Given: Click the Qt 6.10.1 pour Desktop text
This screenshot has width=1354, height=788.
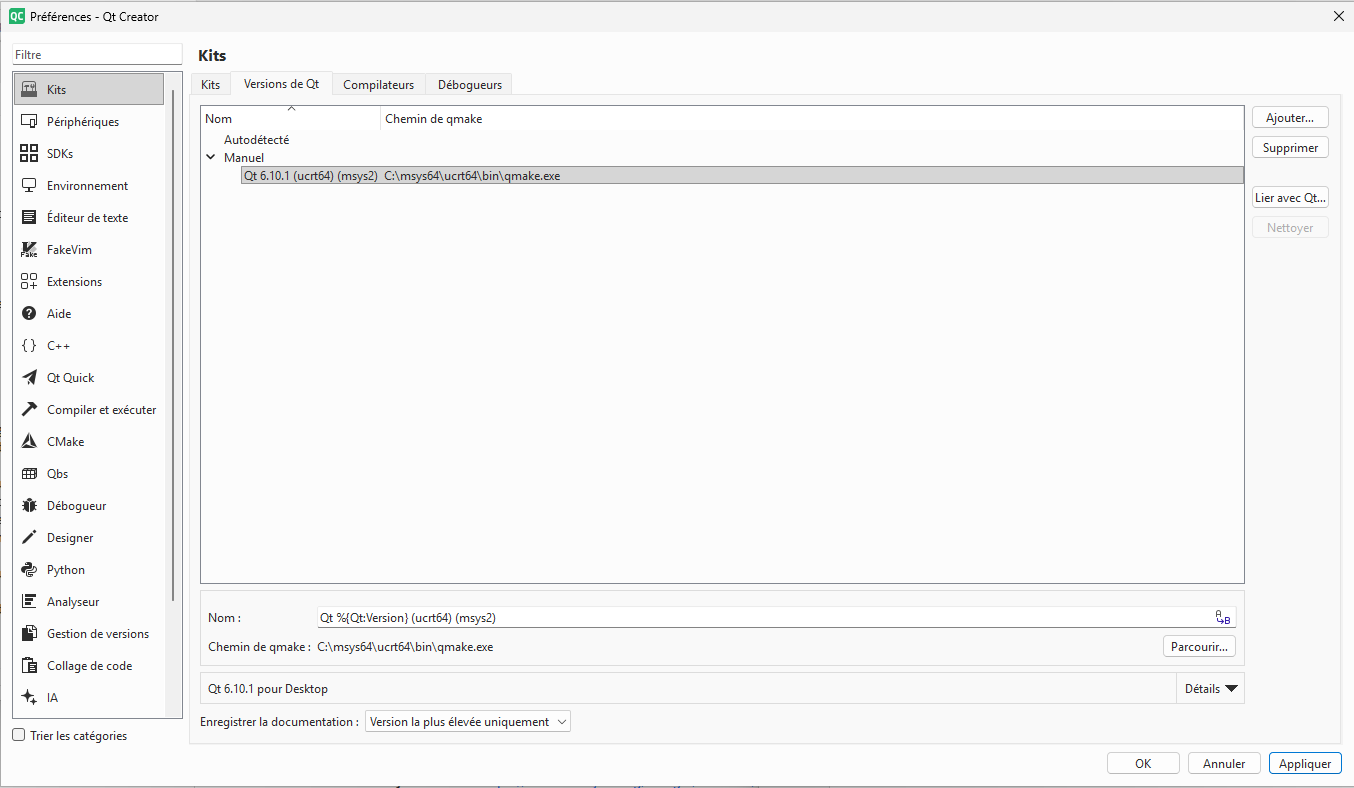Looking at the screenshot, I should point(268,689).
